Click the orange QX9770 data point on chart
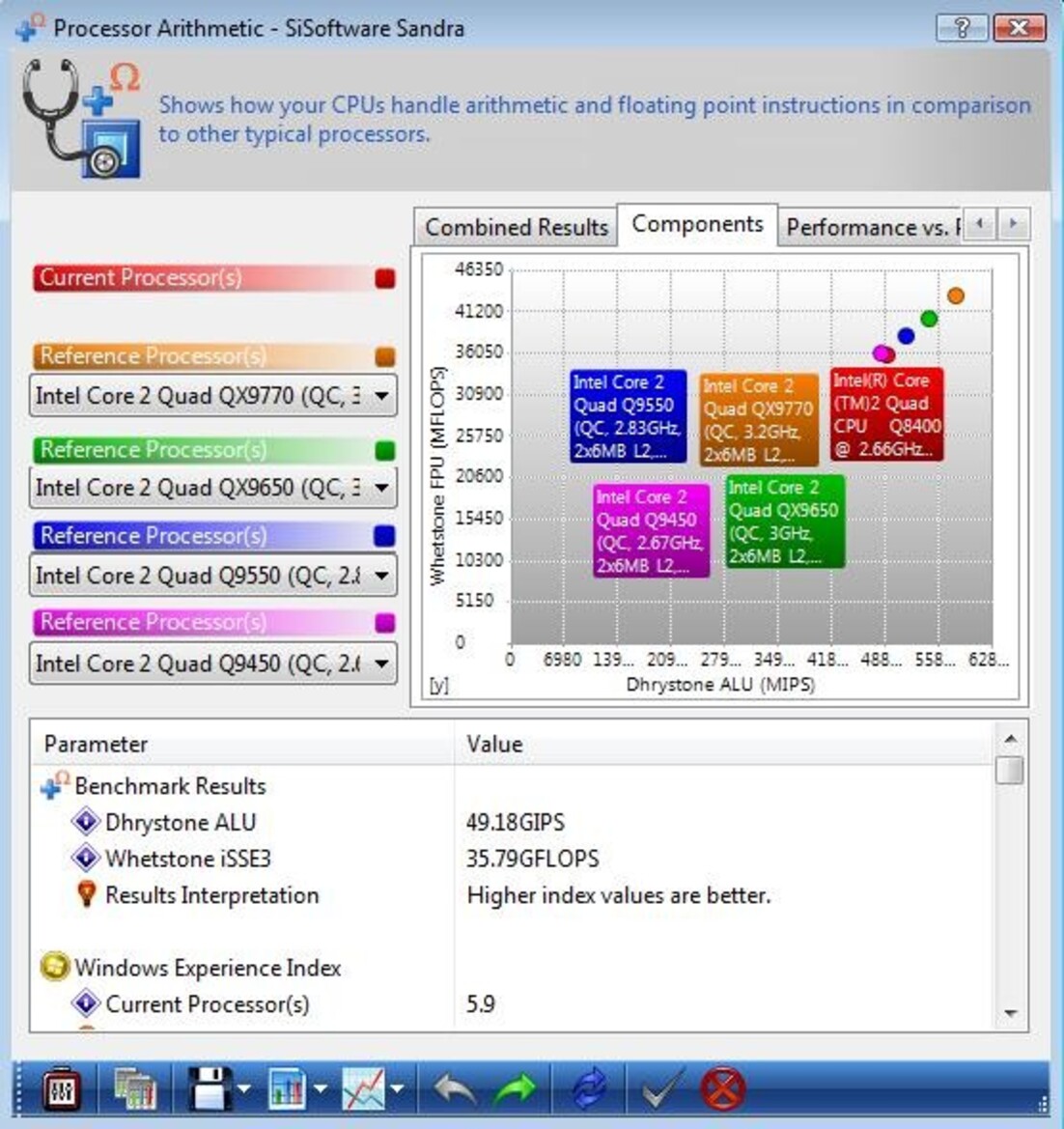1064x1129 pixels. [x=955, y=296]
